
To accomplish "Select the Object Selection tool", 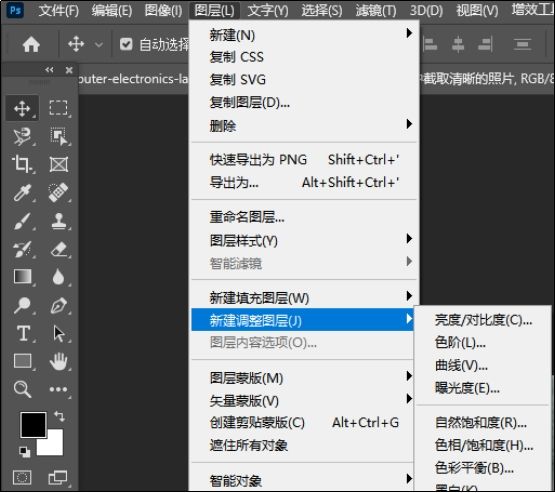I will (x=58, y=136).
